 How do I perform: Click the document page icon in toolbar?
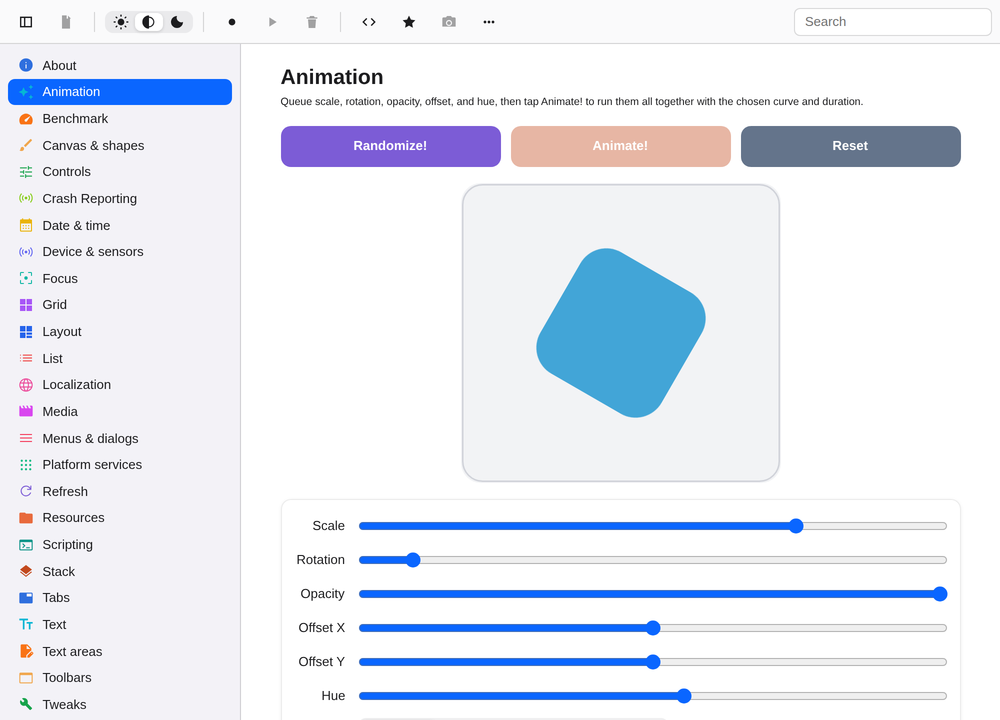tap(66, 22)
